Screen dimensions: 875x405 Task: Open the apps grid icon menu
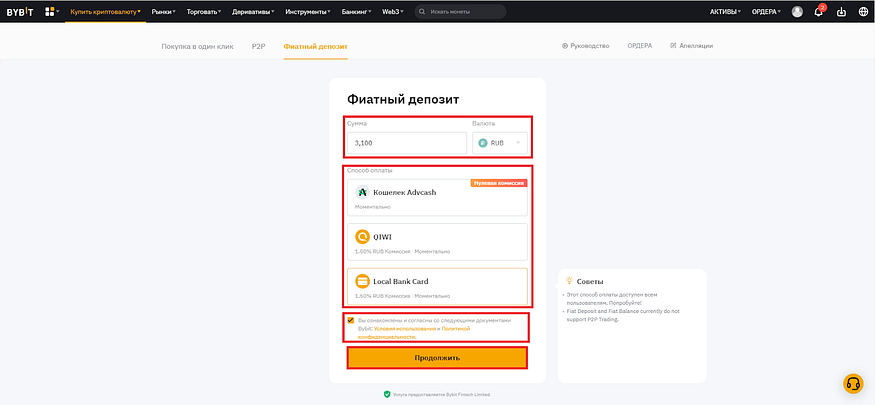tap(50, 11)
